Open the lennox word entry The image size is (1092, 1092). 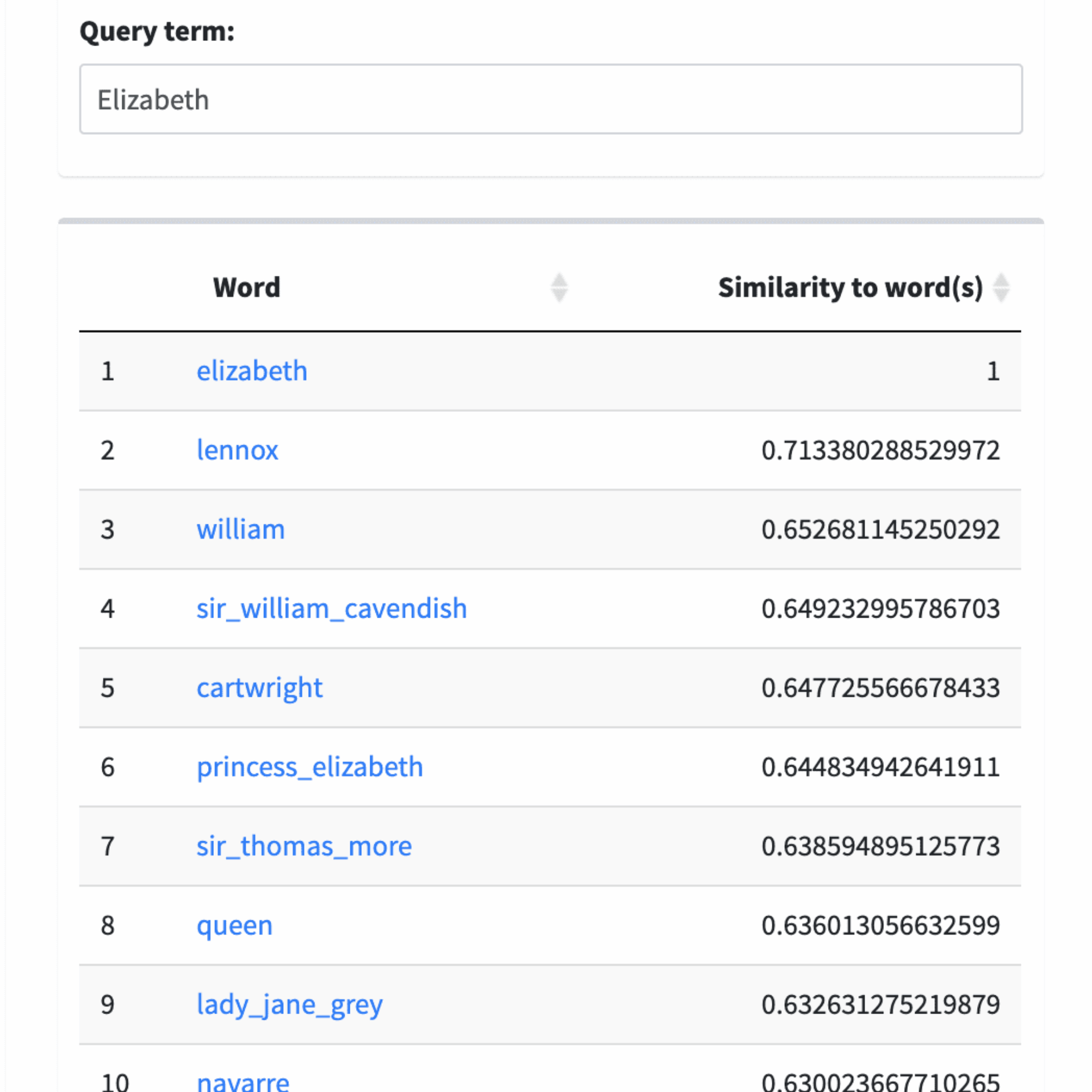tap(238, 450)
